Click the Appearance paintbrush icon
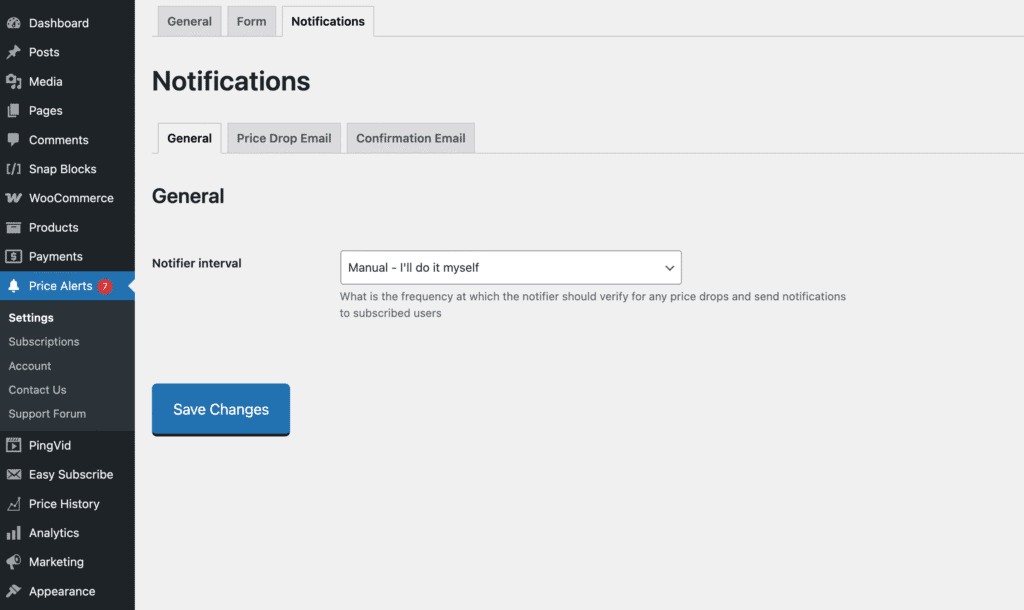Viewport: 1024px width, 610px height. (14, 591)
